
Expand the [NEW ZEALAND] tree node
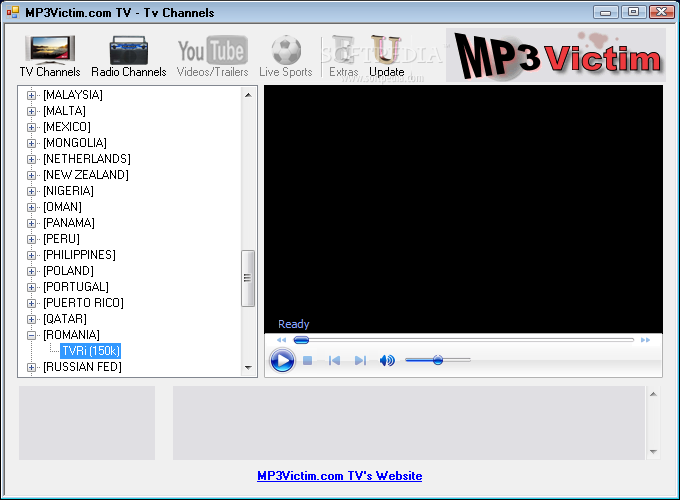[x=31, y=175]
